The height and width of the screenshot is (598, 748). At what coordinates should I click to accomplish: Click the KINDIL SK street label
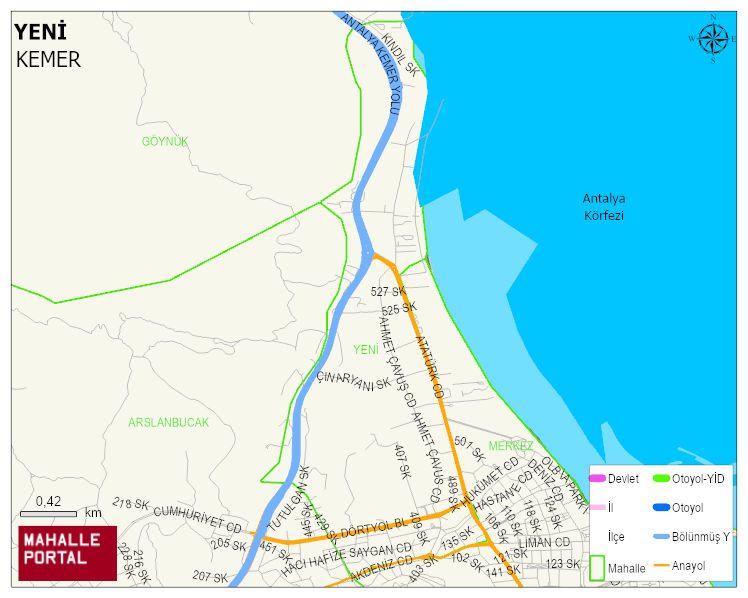click(400, 55)
